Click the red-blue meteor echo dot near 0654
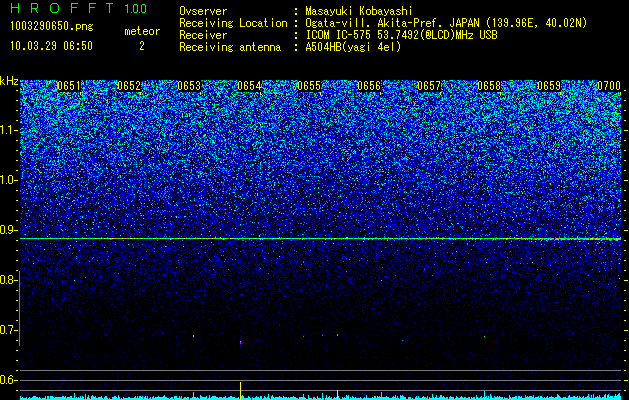This screenshot has width=629, height=400. coord(240,343)
